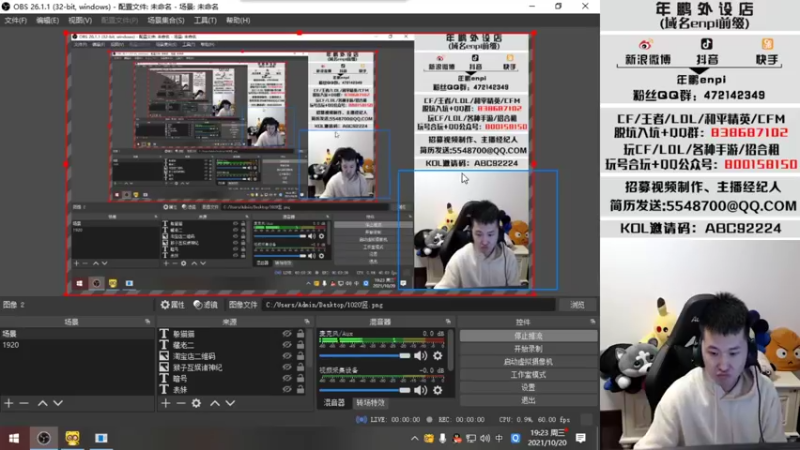Open the Windows notification center
800x450 pixels.
[x=581, y=438]
